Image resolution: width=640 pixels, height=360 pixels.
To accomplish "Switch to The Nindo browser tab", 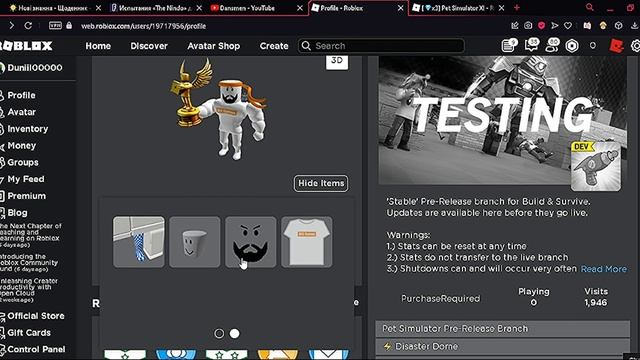I will tap(155, 8).
